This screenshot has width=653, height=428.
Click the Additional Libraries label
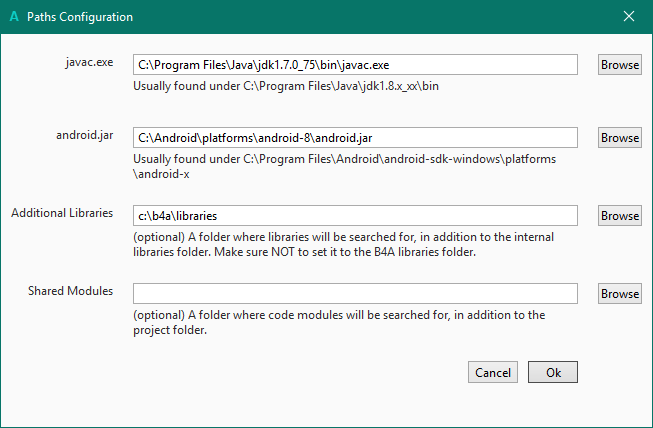pyautogui.click(x=62, y=213)
